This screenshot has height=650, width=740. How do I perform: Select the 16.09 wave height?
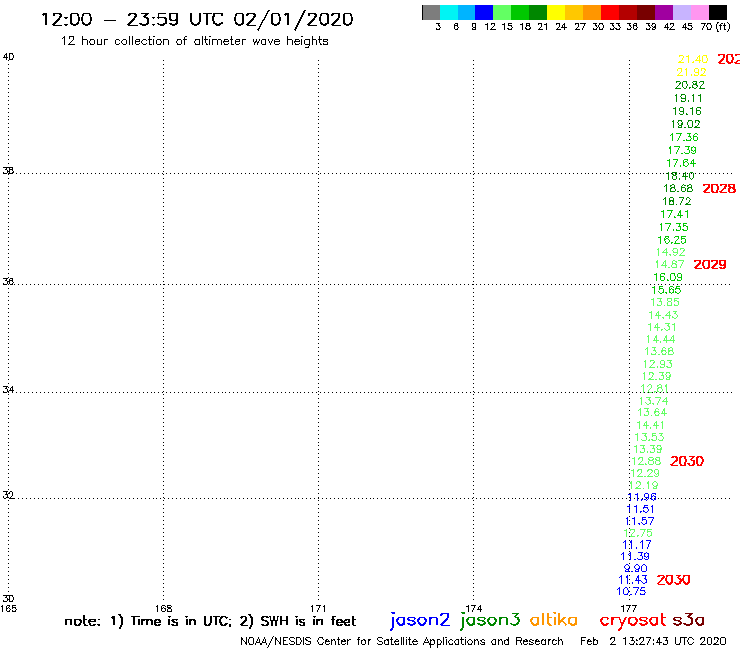point(668,277)
